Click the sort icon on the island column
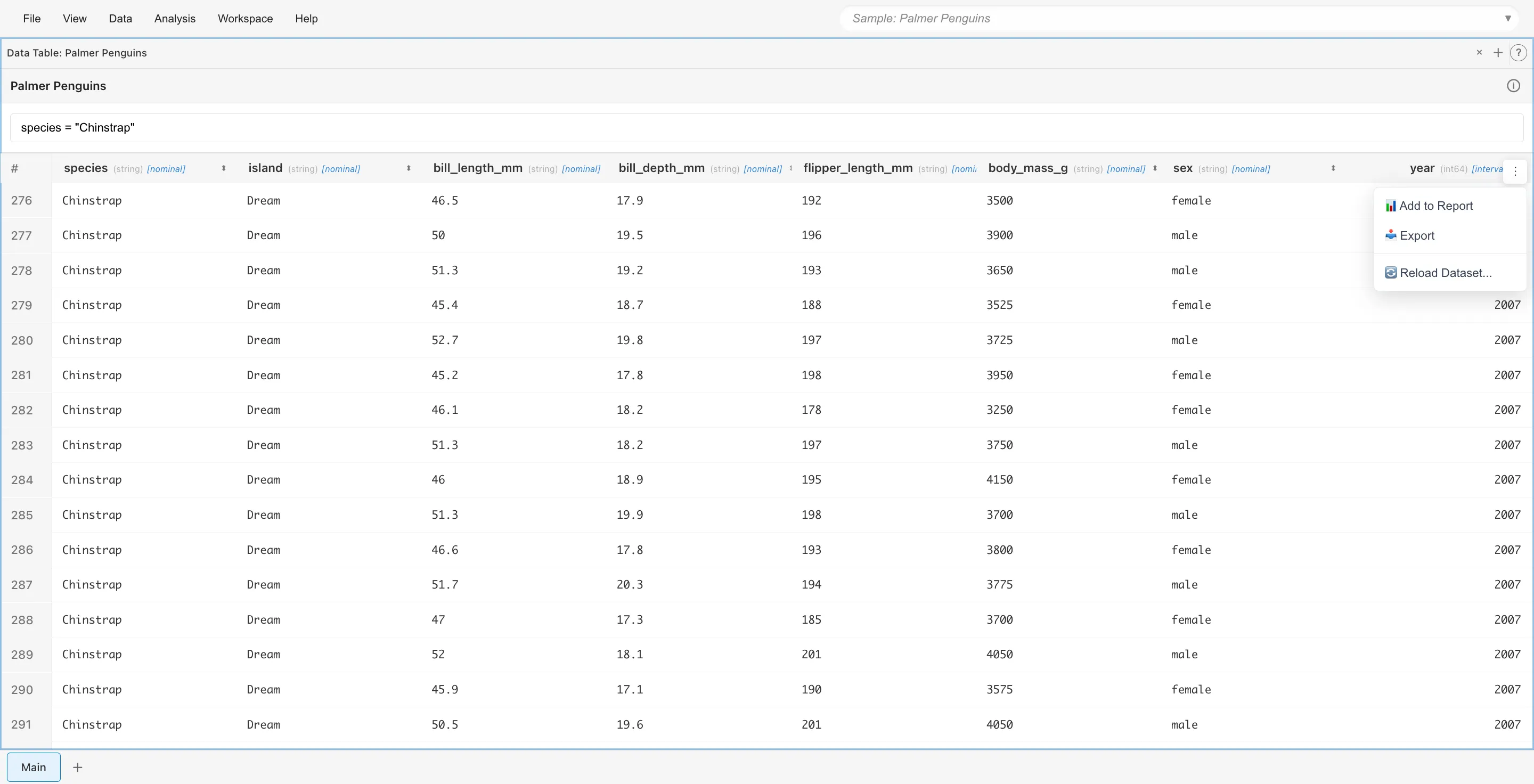The width and height of the screenshot is (1534, 784). click(x=409, y=168)
